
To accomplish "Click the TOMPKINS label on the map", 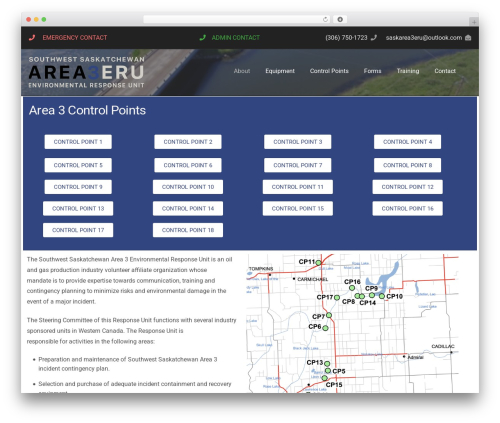I will (x=261, y=269).
